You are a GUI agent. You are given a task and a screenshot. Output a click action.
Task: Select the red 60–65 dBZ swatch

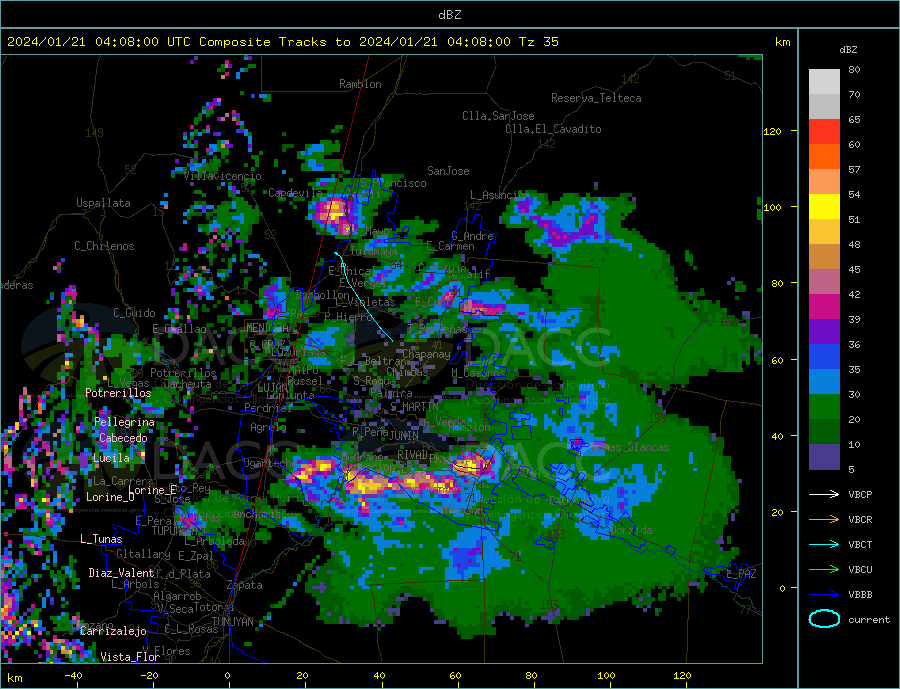(824, 131)
